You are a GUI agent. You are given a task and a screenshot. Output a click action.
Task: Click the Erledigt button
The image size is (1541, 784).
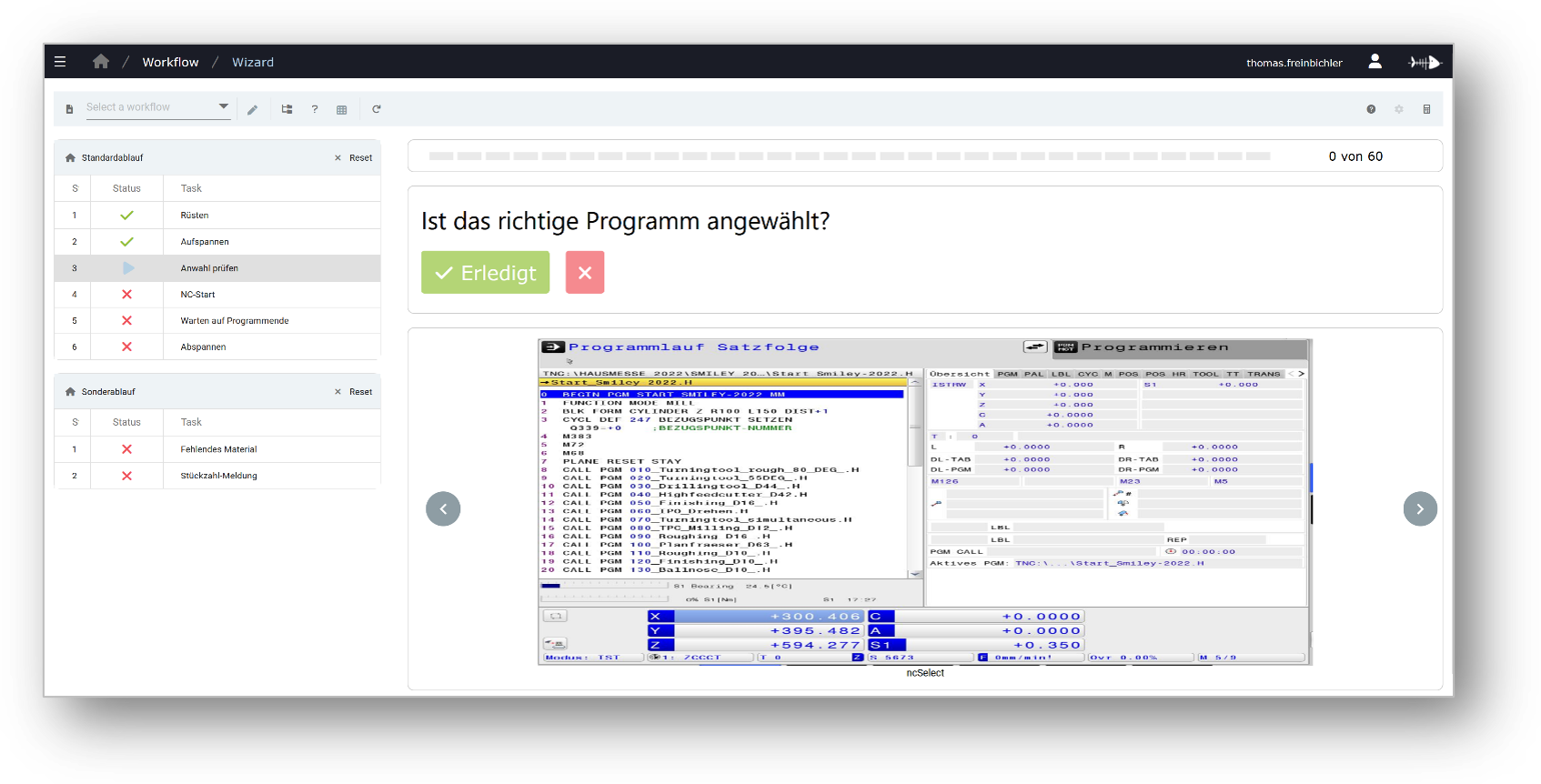485,273
